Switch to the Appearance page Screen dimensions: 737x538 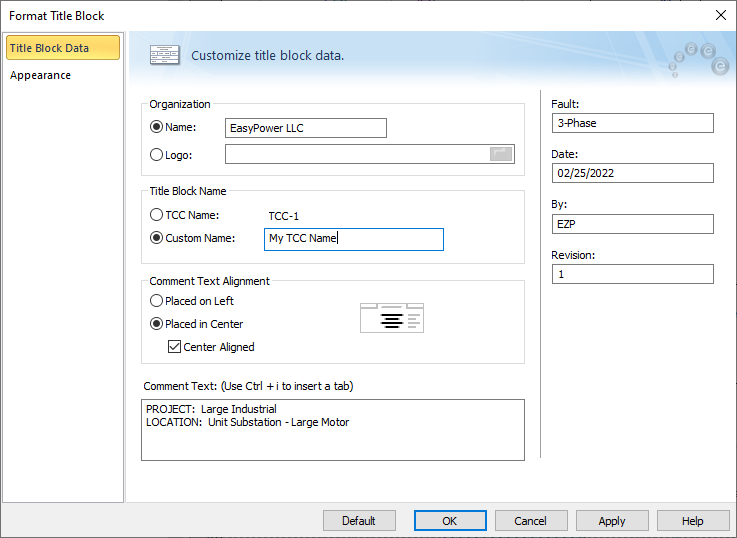click(x=41, y=75)
